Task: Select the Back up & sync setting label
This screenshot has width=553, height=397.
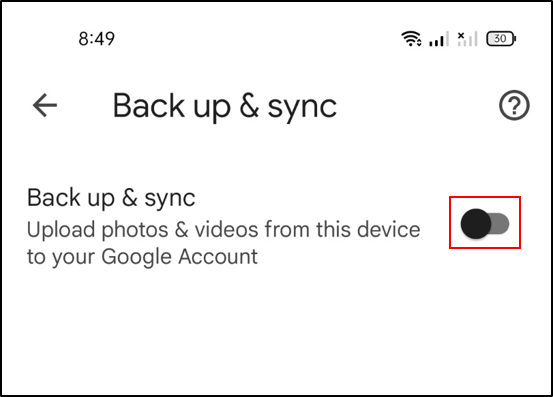Action: click(111, 198)
